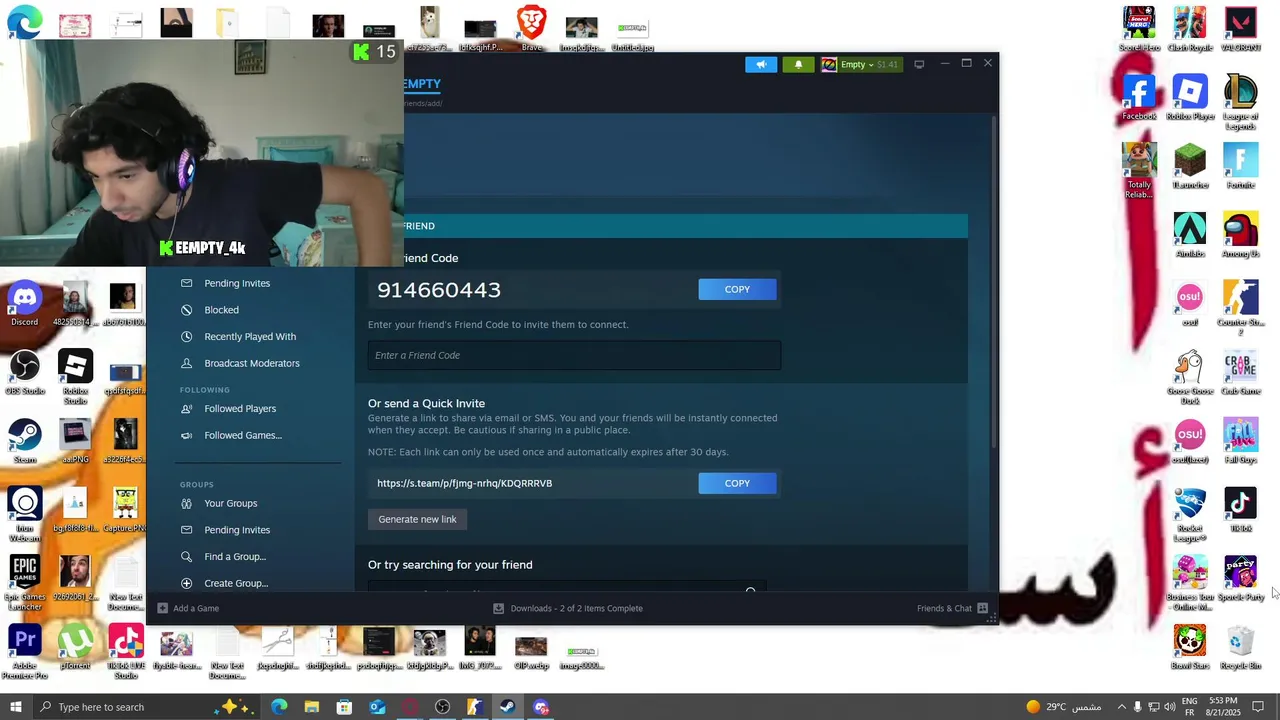Open the taskbar volume control

pyautogui.click(x=1170, y=707)
